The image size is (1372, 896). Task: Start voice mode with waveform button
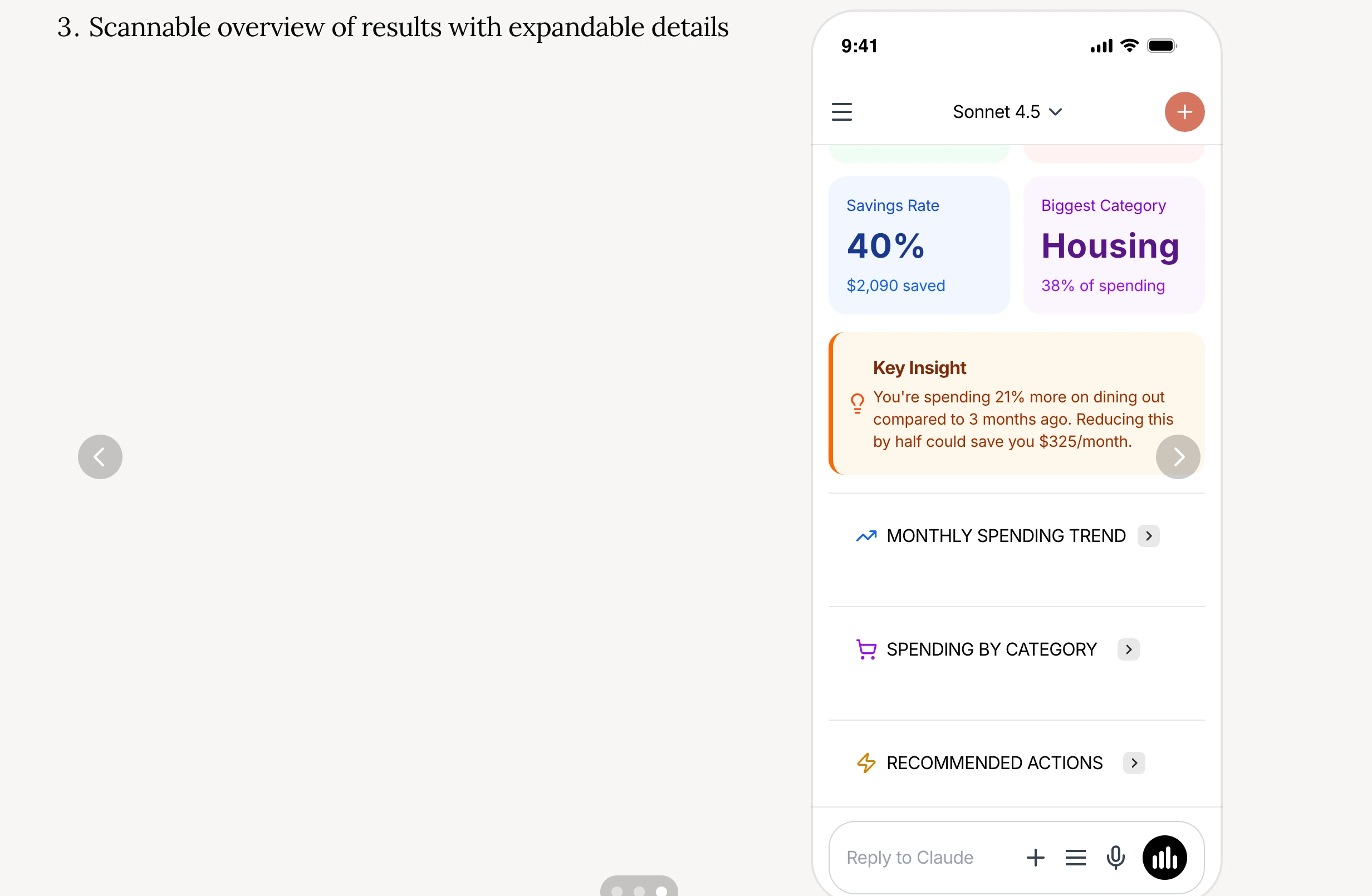pyautogui.click(x=1164, y=858)
